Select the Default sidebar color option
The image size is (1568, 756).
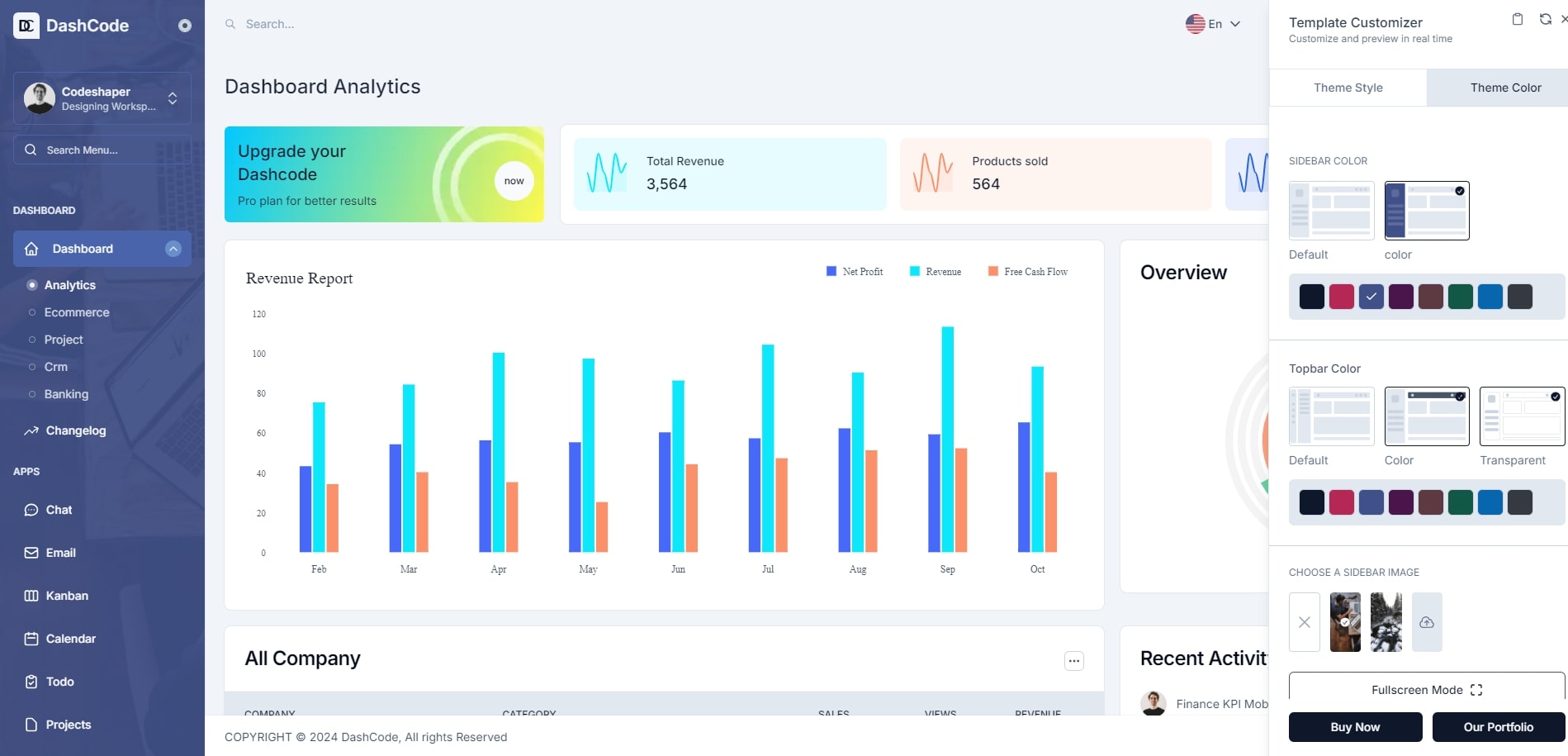(x=1332, y=211)
